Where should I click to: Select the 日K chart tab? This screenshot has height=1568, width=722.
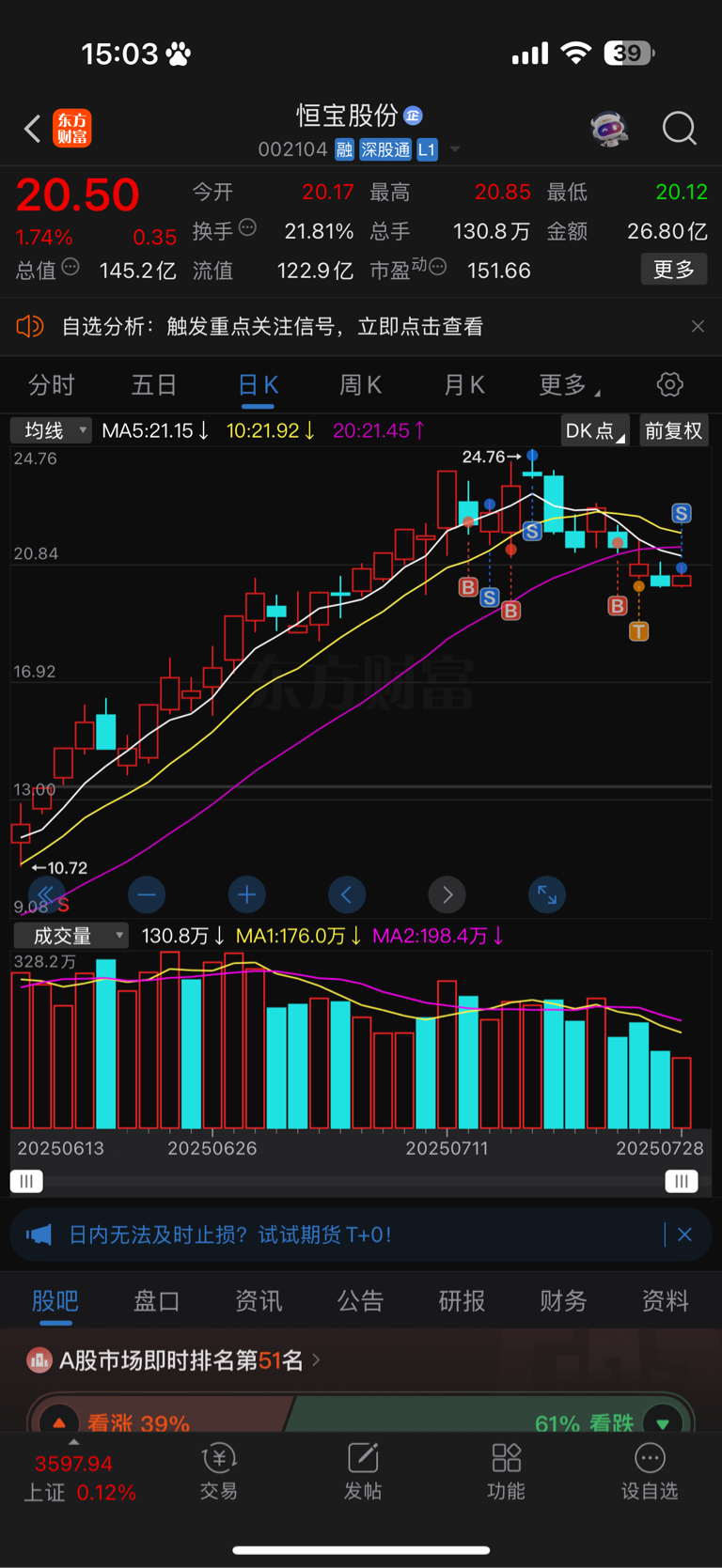tap(258, 385)
